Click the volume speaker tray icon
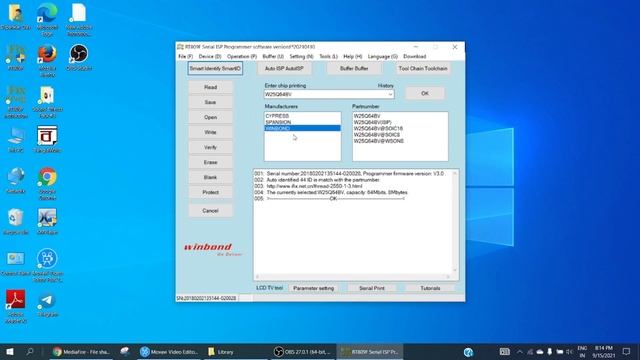640x360 pixels. tap(569, 351)
